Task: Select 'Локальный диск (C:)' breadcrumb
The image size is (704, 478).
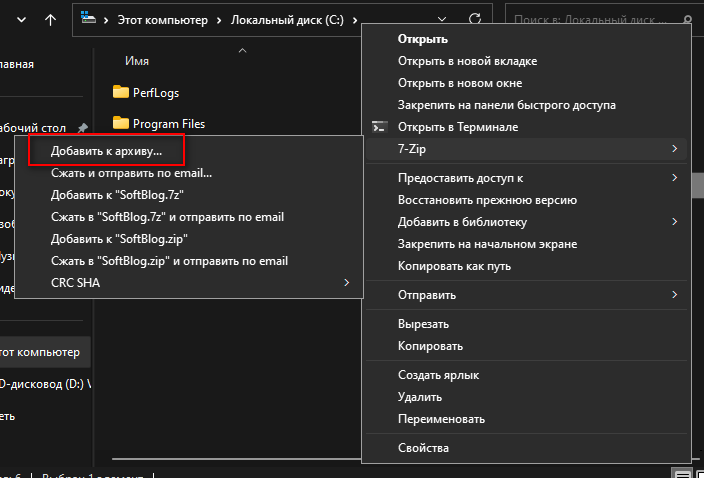Action: (287, 20)
